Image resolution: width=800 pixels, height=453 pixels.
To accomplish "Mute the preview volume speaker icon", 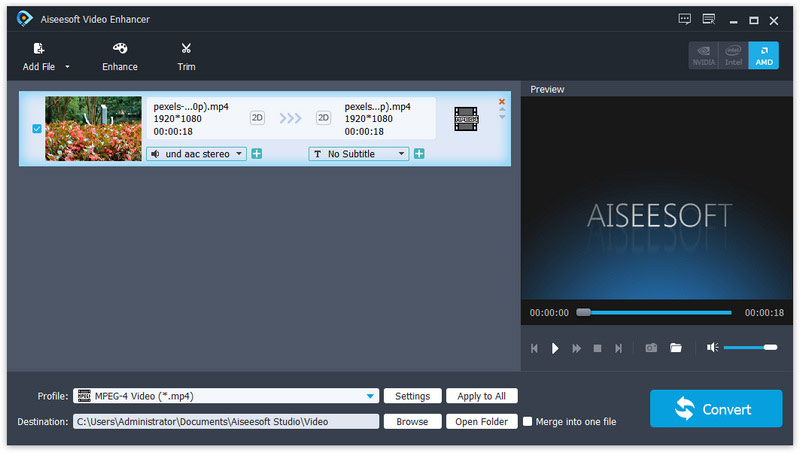I will 712,348.
